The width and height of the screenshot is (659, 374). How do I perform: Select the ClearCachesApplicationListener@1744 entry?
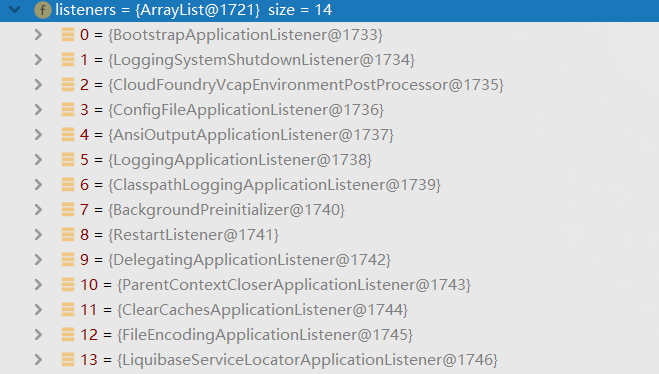tap(244, 310)
